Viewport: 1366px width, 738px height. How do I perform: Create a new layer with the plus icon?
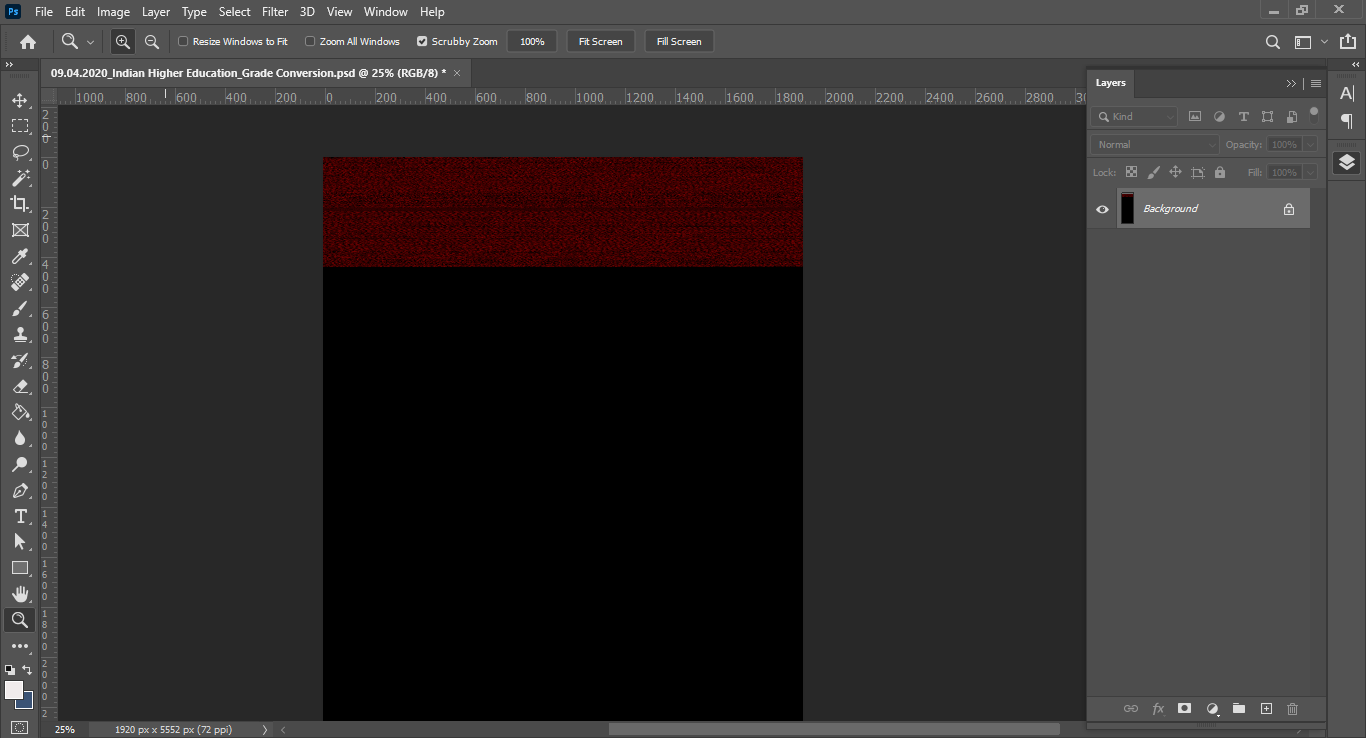pos(1266,708)
